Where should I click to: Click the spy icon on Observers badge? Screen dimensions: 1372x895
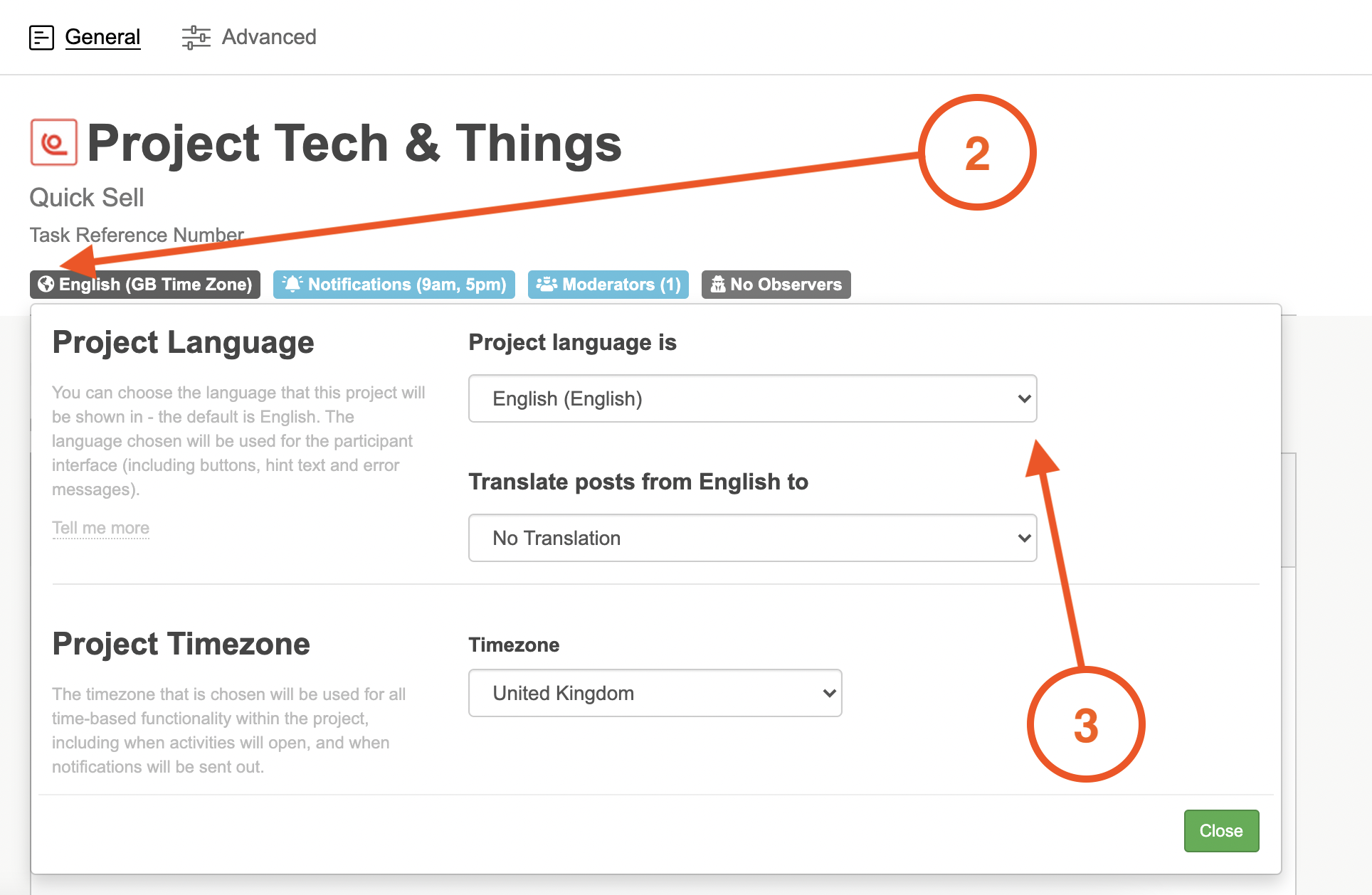coord(718,284)
